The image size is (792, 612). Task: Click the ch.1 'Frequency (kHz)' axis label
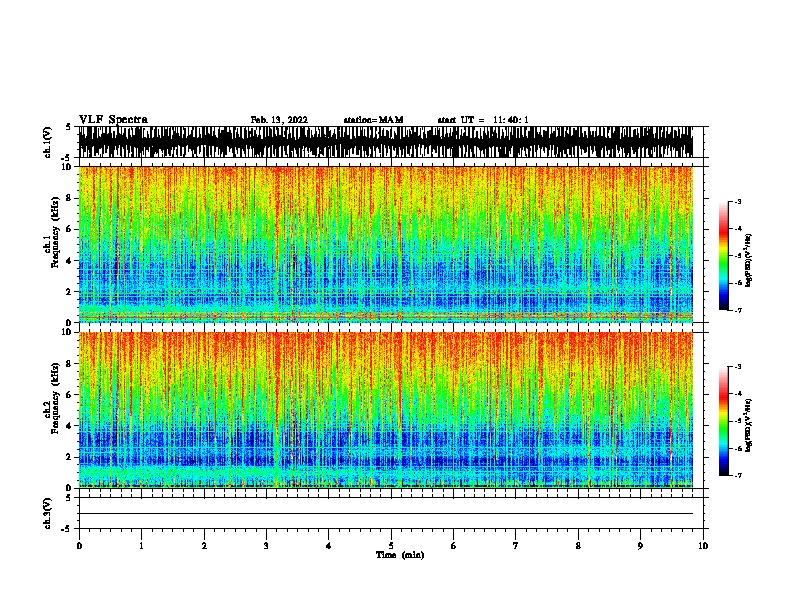click(x=55, y=232)
